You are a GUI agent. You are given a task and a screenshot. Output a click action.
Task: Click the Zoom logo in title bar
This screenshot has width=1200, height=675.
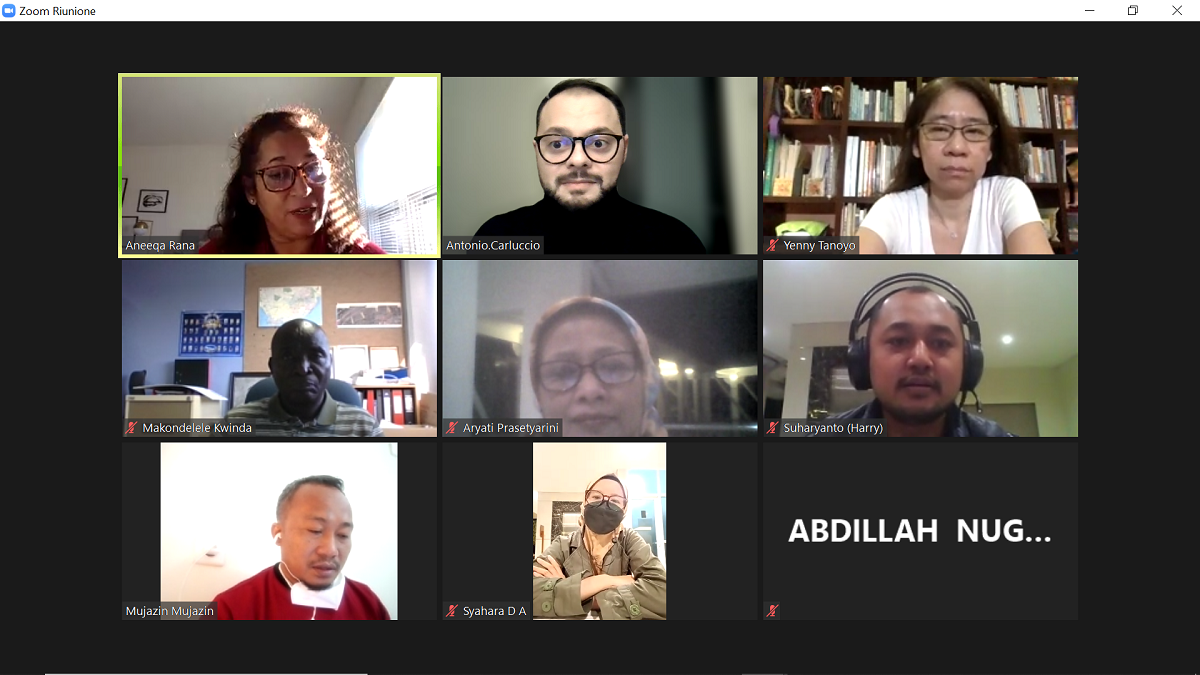click(9, 10)
